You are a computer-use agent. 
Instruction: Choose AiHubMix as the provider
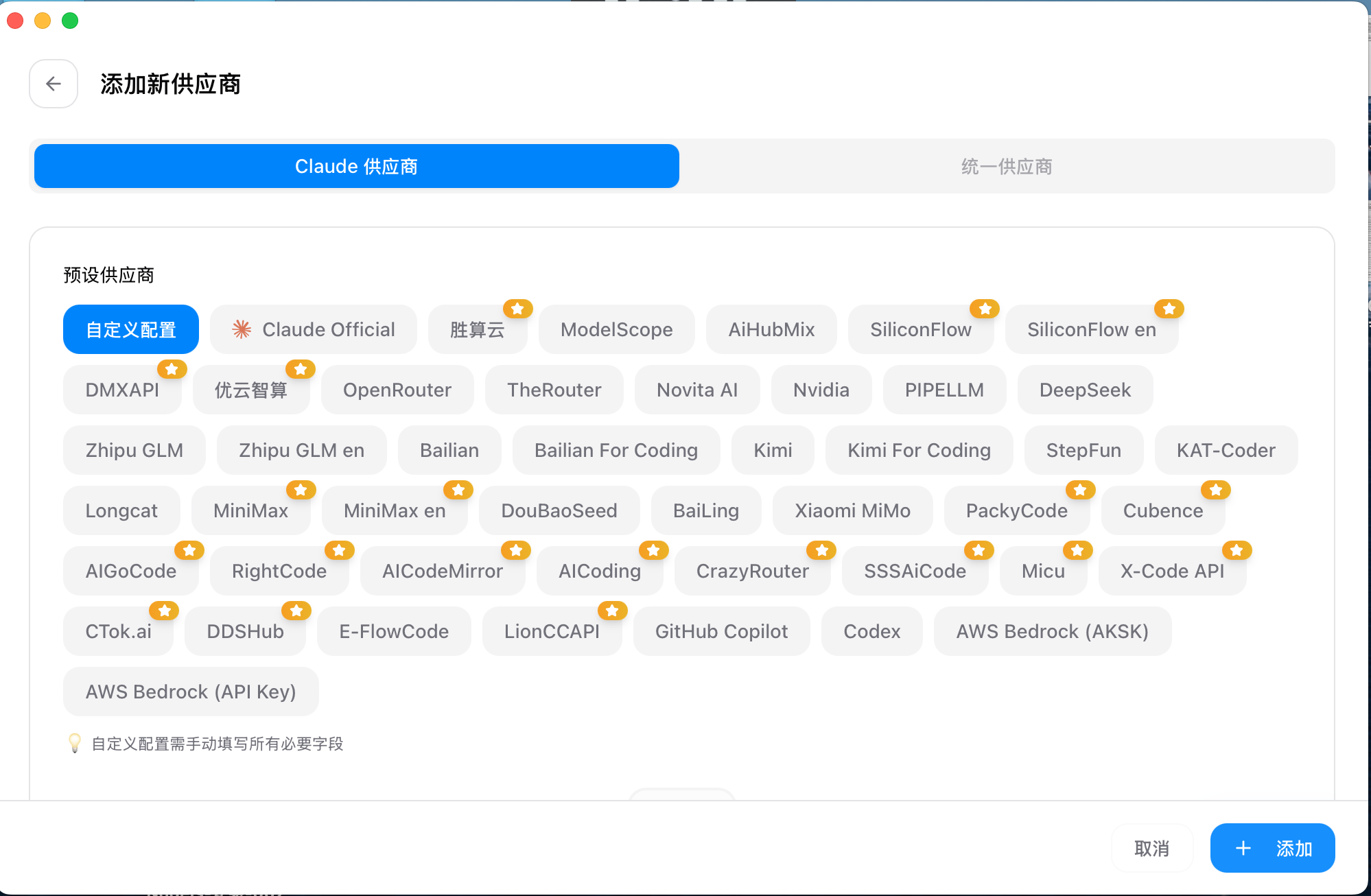[771, 329]
